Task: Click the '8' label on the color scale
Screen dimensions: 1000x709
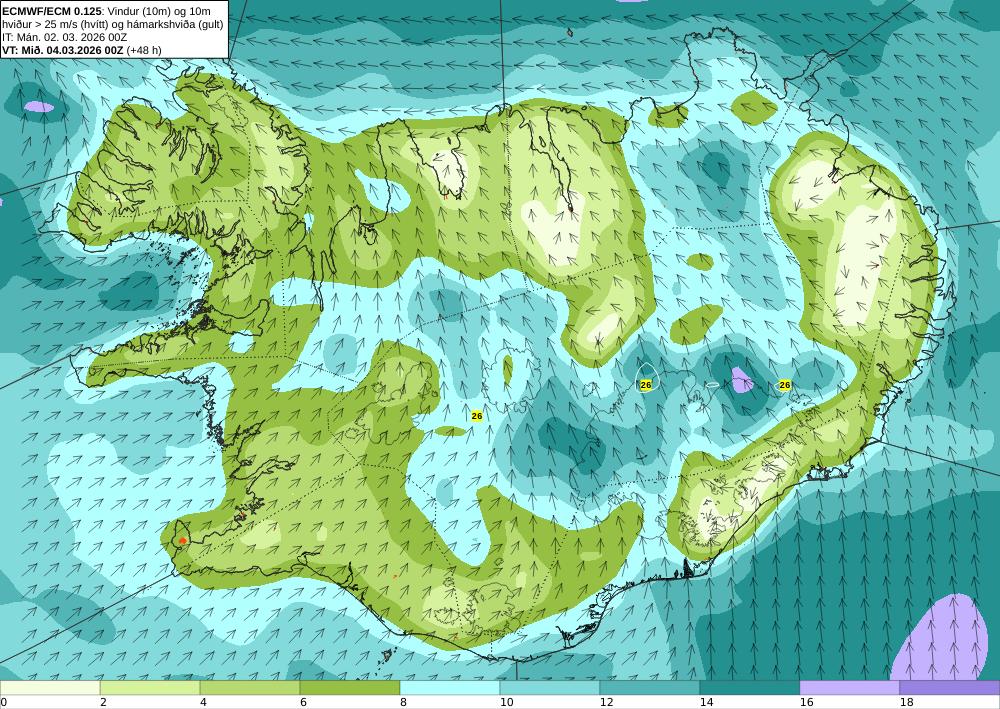Action: tap(403, 703)
